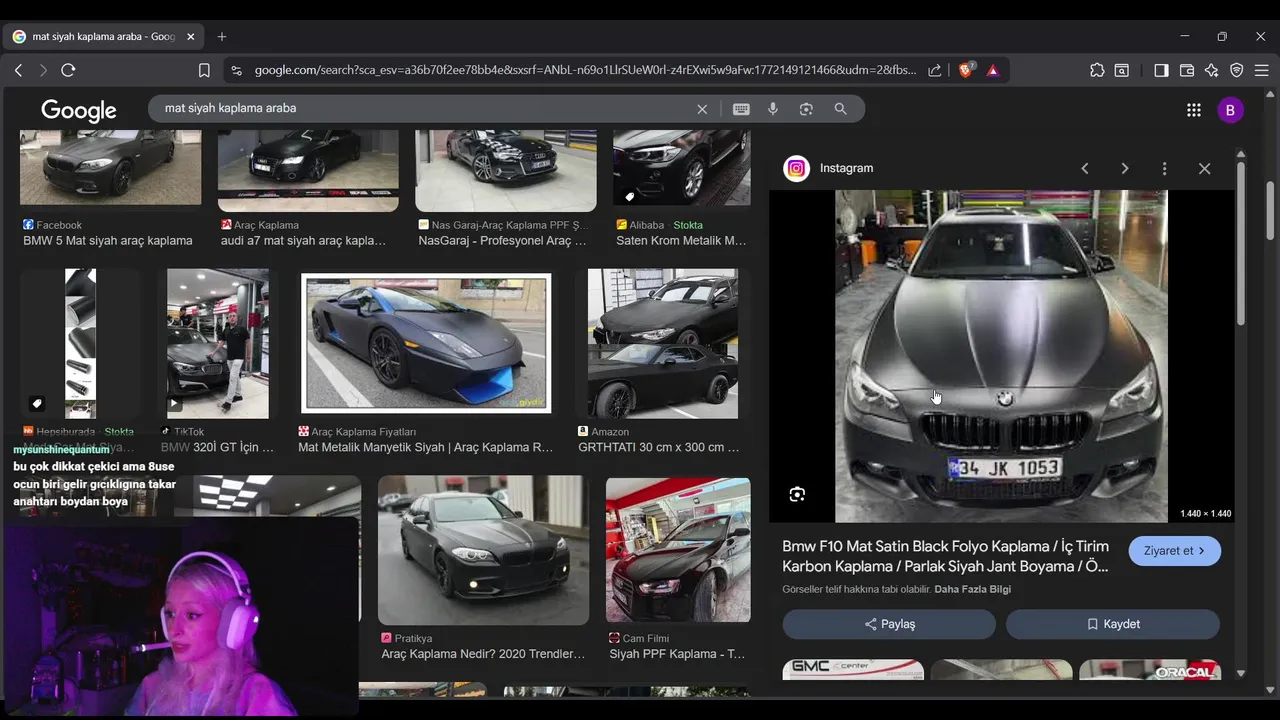Start voice search with the microphone
This screenshot has width=1280, height=720.
[x=773, y=109]
